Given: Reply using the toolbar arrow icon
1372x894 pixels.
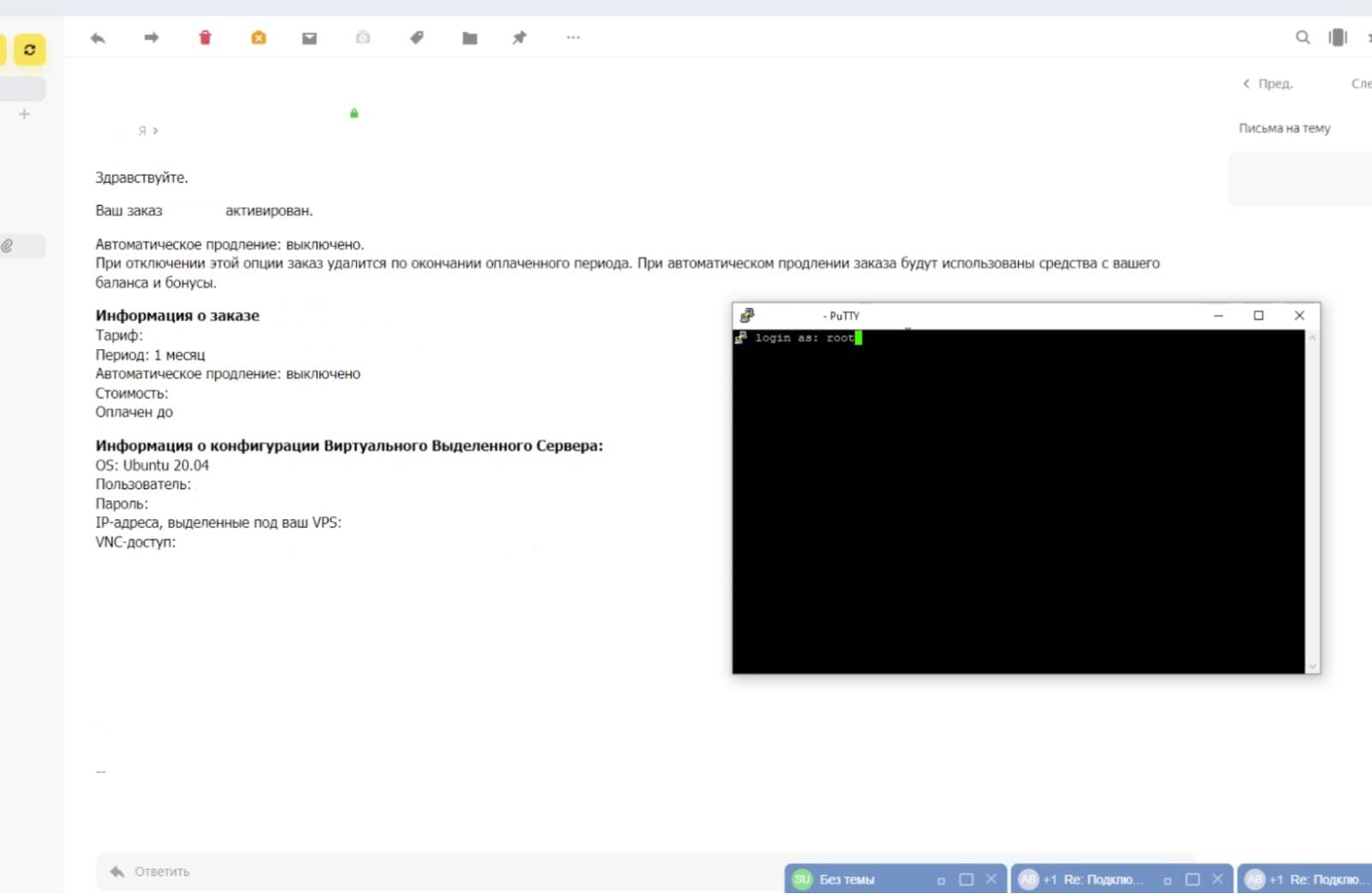Looking at the screenshot, I should click(x=98, y=38).
